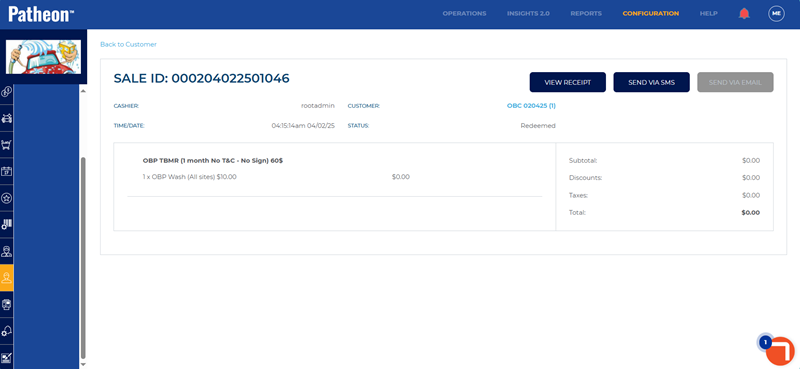Open the calendar sidebar icon

pos(7,171)
